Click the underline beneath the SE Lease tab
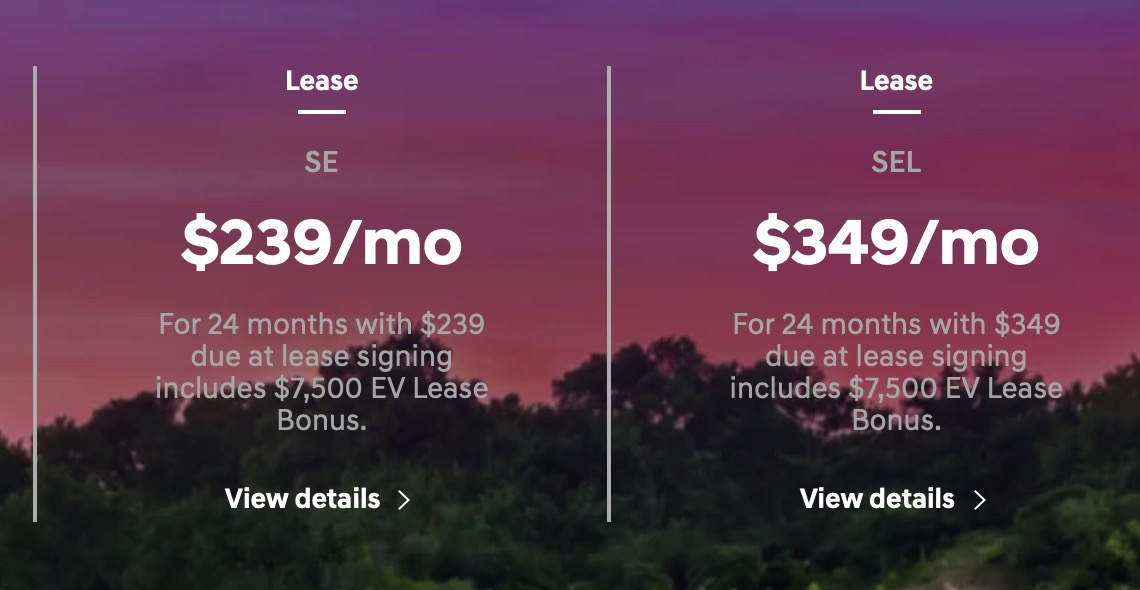Image resolution: width=1140 pixels, height=590 pixels. [321, 112]
